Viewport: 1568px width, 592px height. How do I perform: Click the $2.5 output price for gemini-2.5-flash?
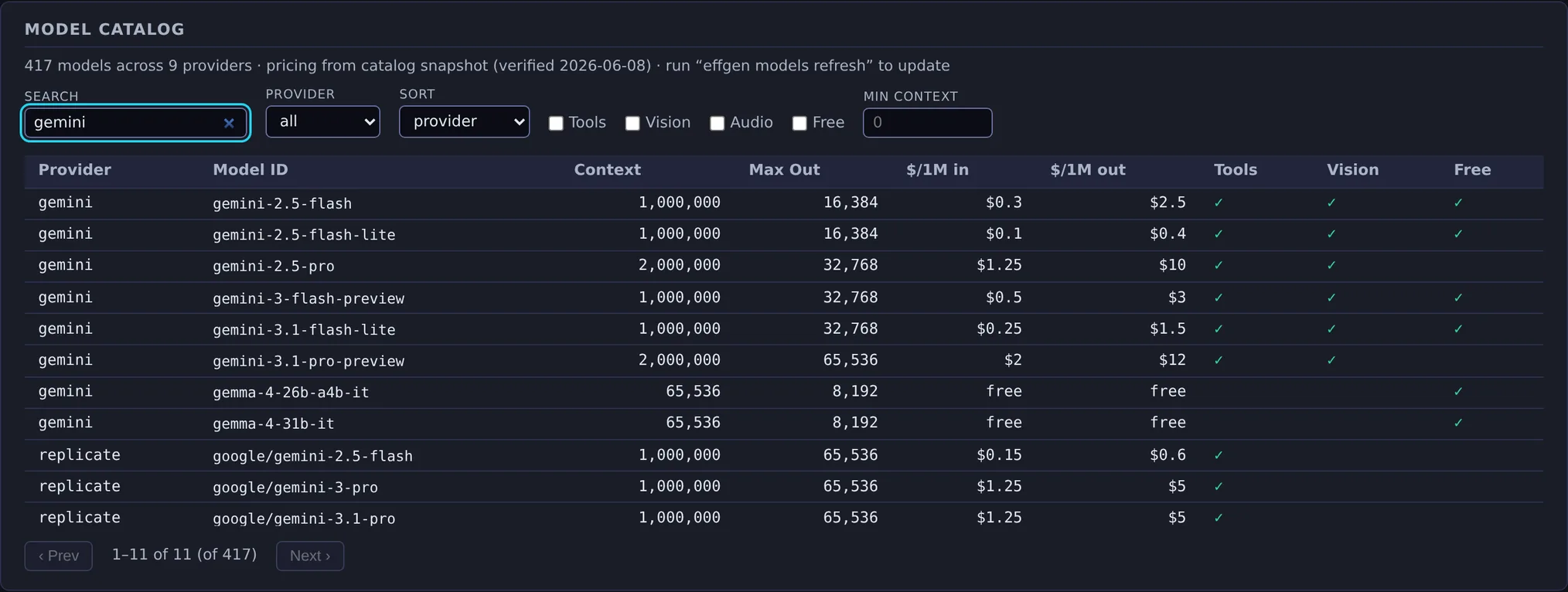1167,202
